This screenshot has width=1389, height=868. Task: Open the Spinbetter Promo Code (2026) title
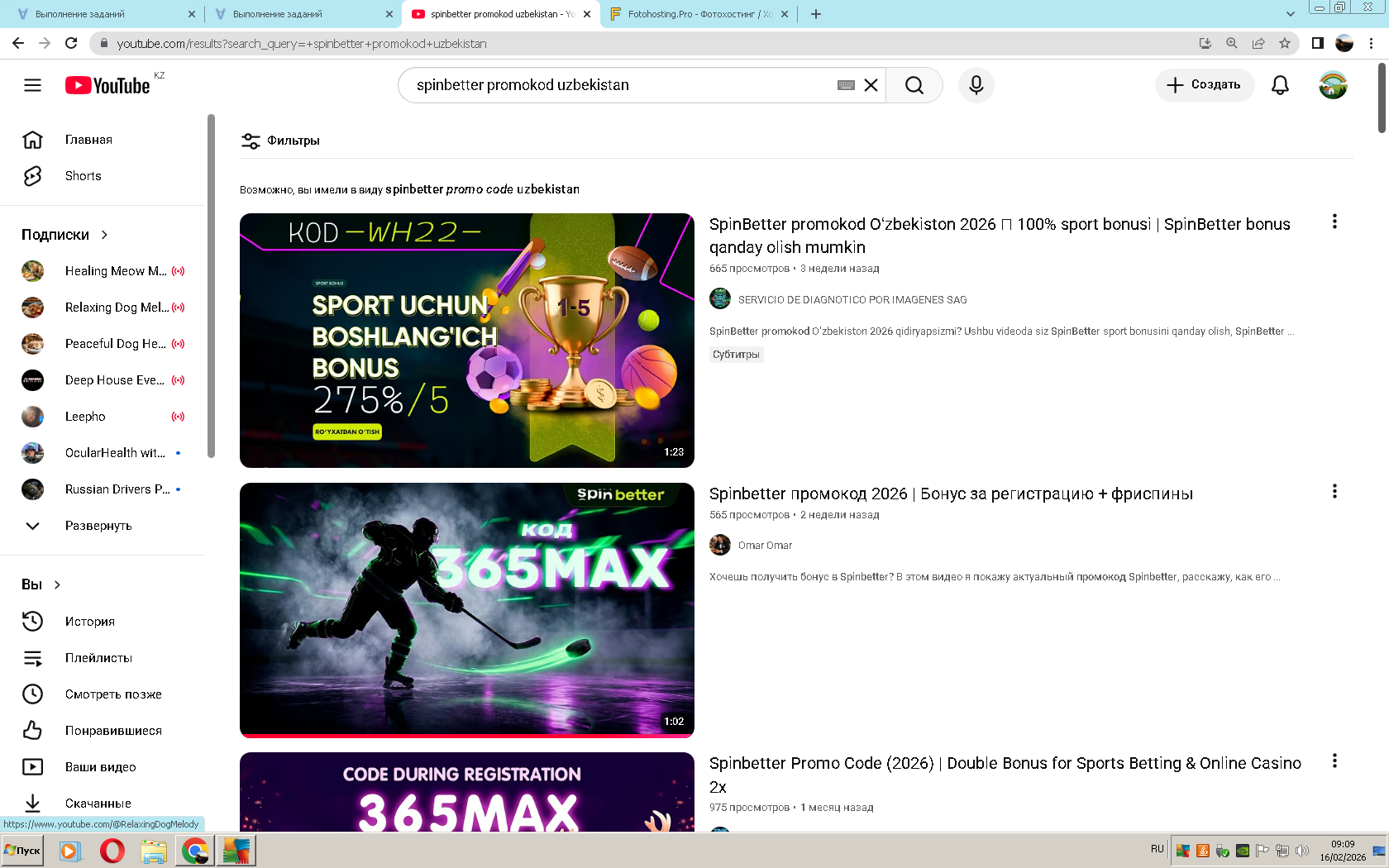pos(1005,775)
